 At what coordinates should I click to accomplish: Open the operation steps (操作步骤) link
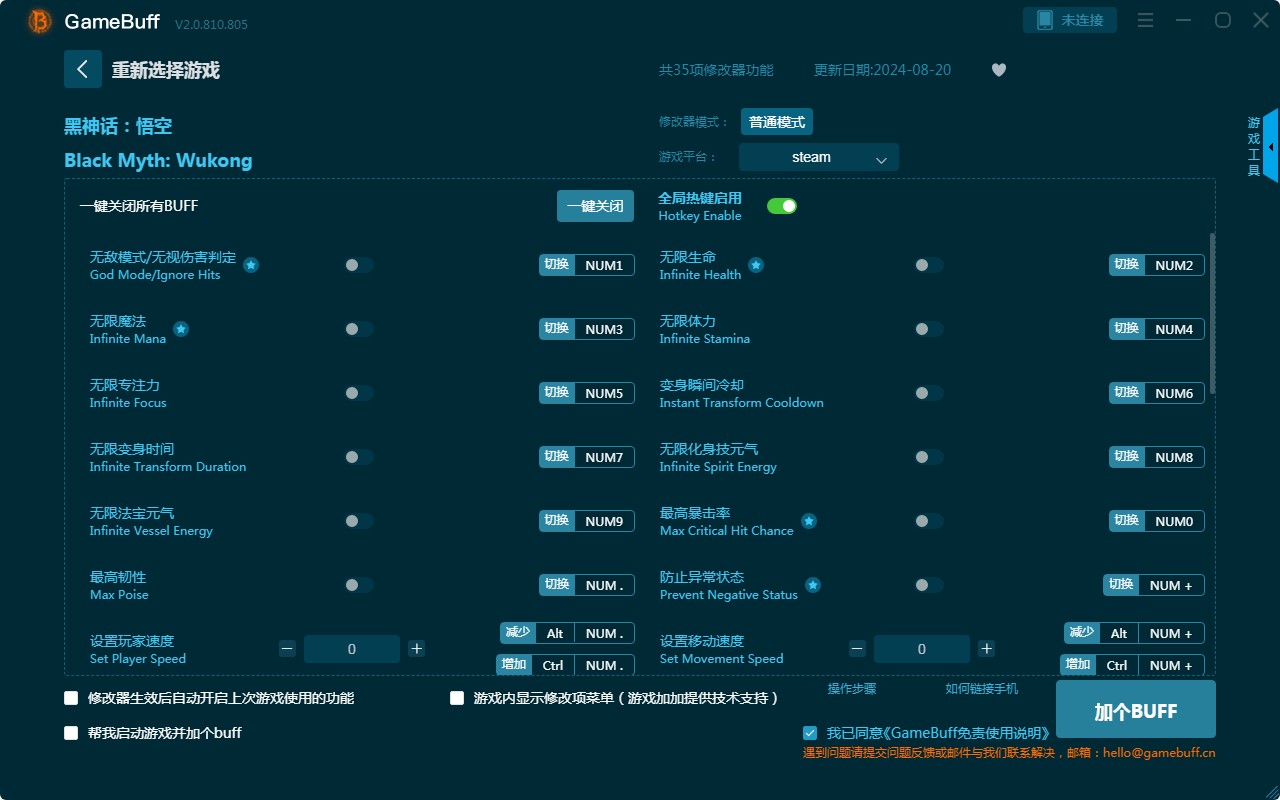click(852, 689)
